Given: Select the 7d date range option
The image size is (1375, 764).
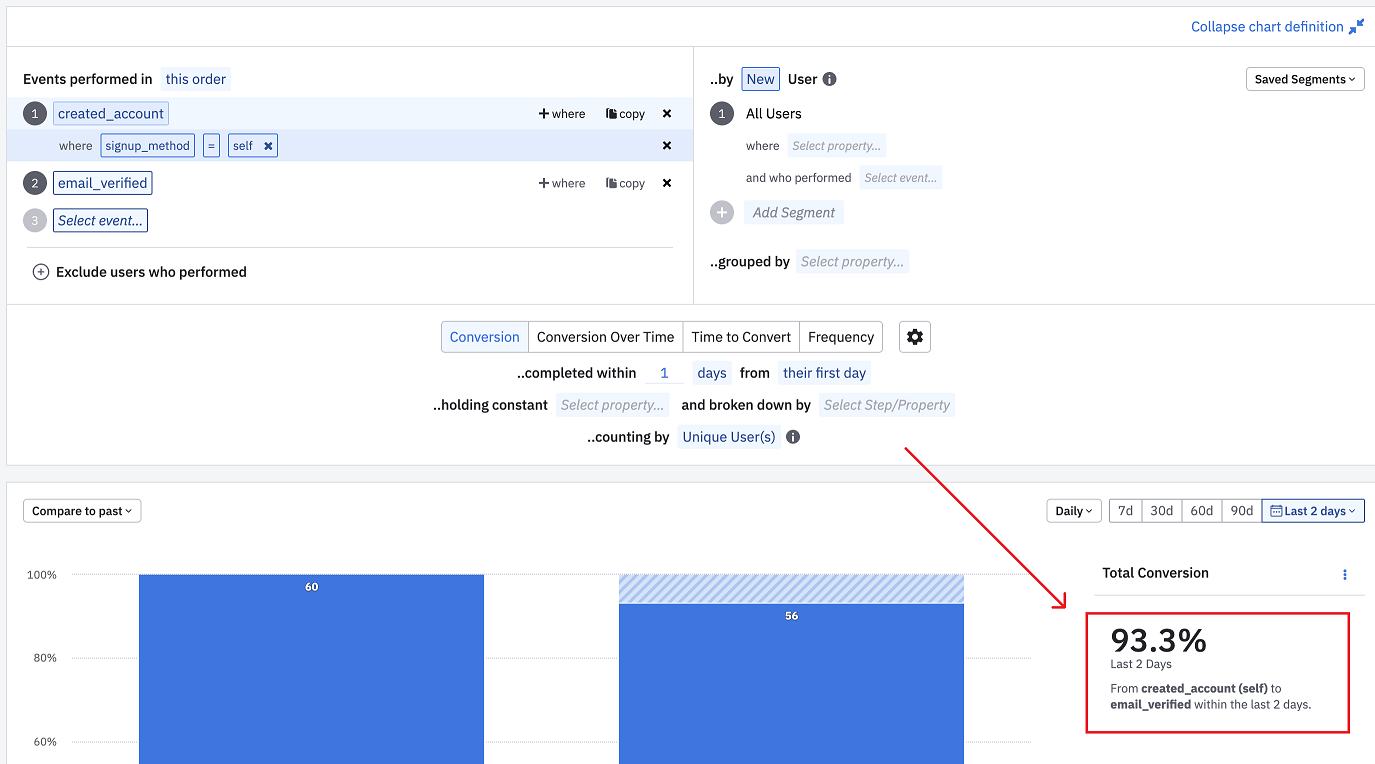Looking at the screenshot, I should (x=1125, y=511).
